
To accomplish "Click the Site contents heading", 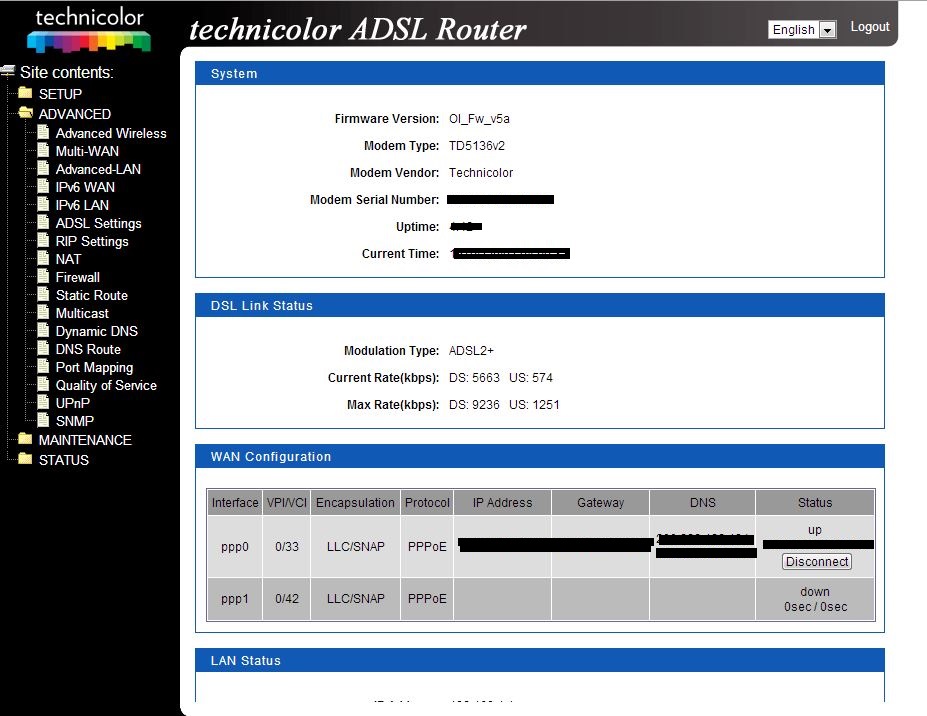I will [x=67, y=72].
